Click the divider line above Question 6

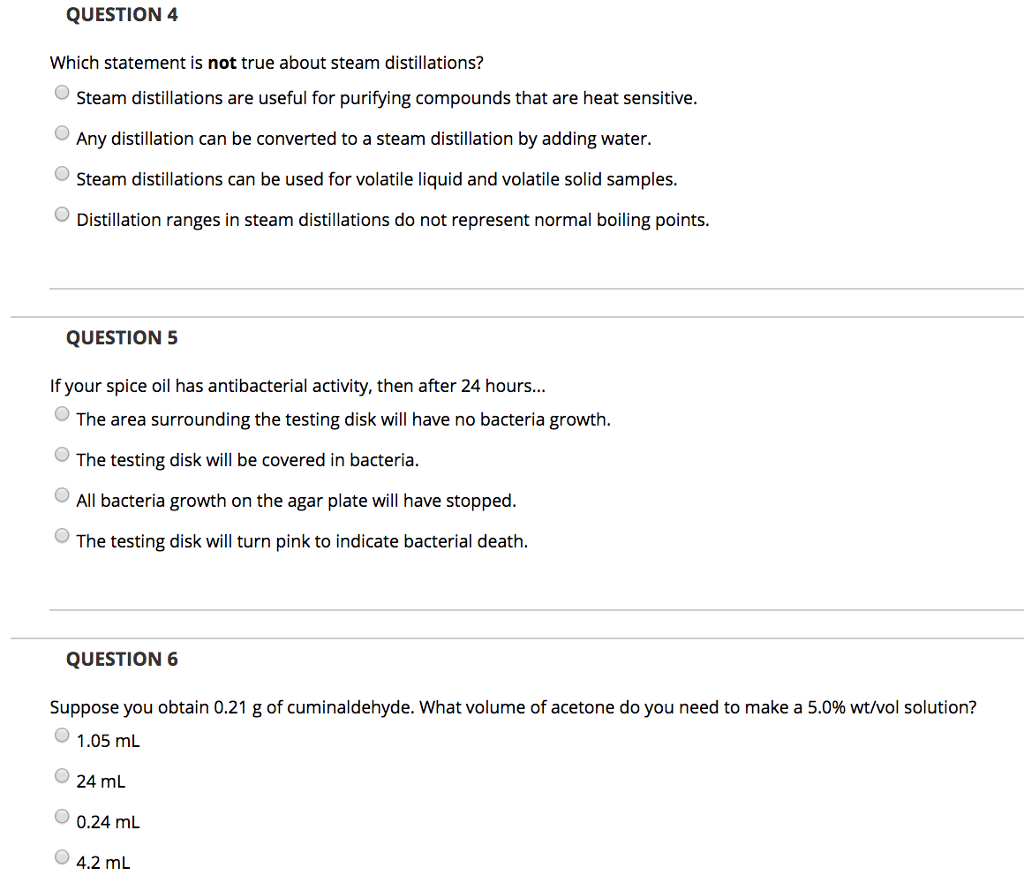click(512, 637)
